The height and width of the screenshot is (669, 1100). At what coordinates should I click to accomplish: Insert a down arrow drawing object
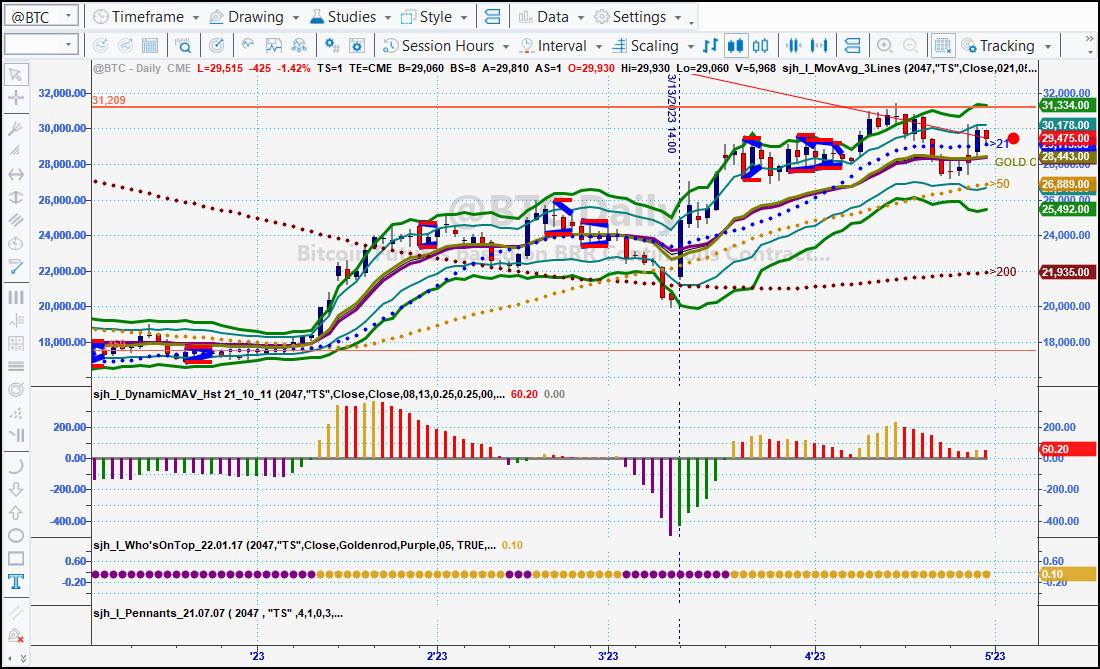15,489
